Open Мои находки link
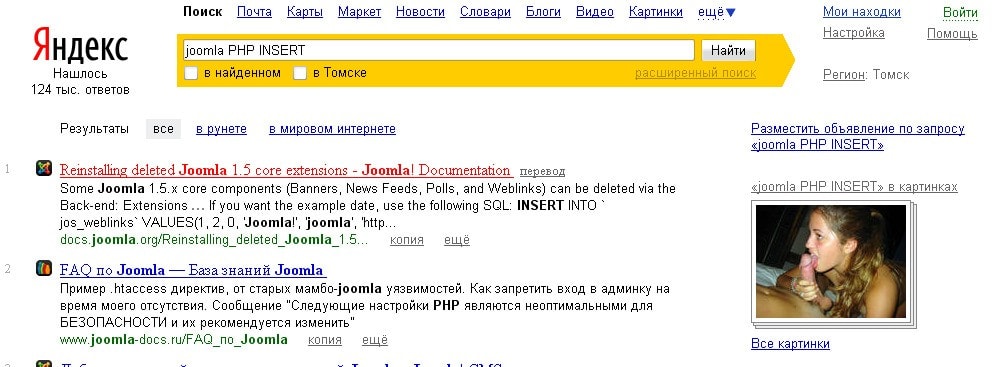The height and width of the screenshot is (367, 1001). 862,11
